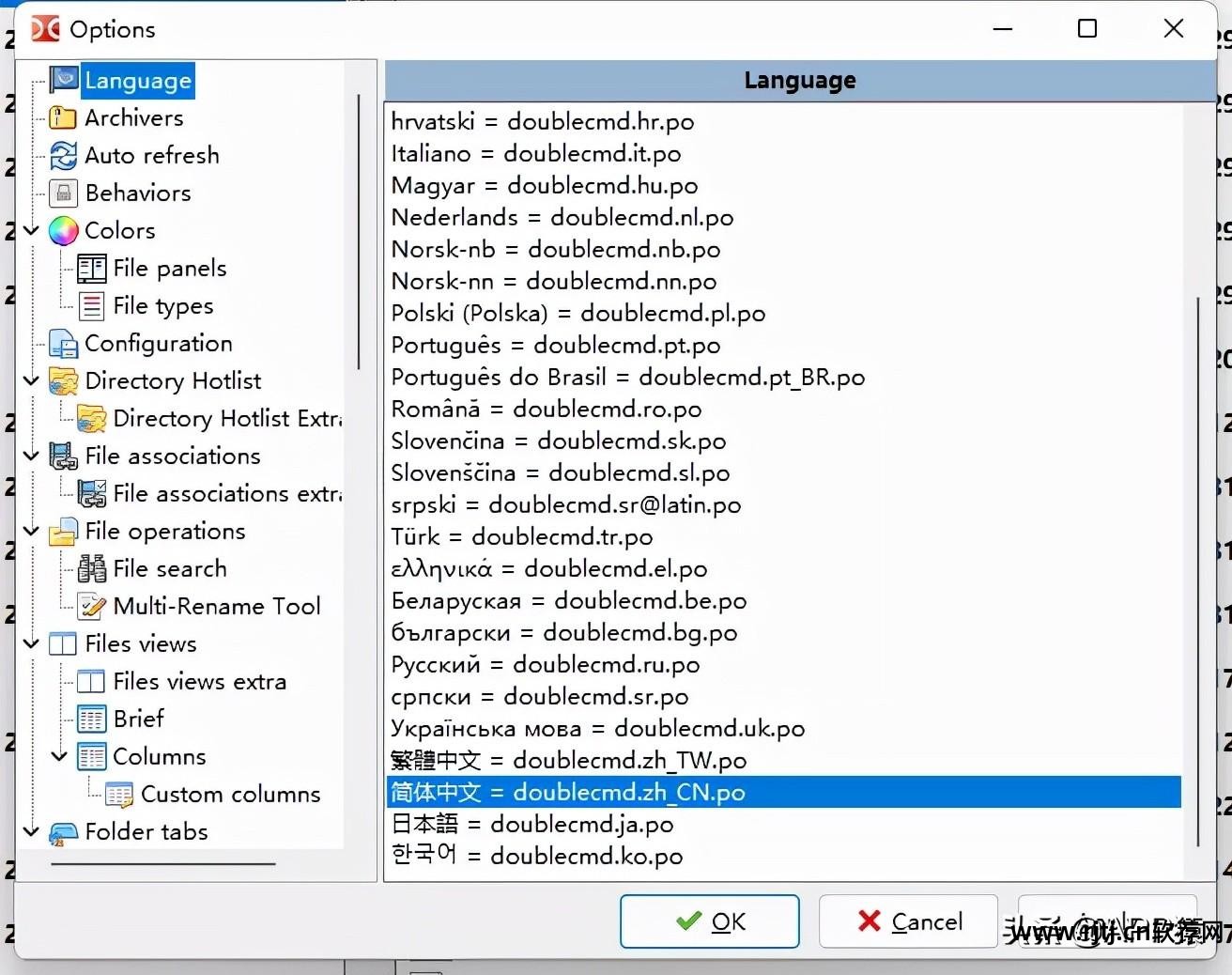Viewport: 1232px width, 975px height.
Task: Minimize the Options window
Action: (x=1003, y=29)
